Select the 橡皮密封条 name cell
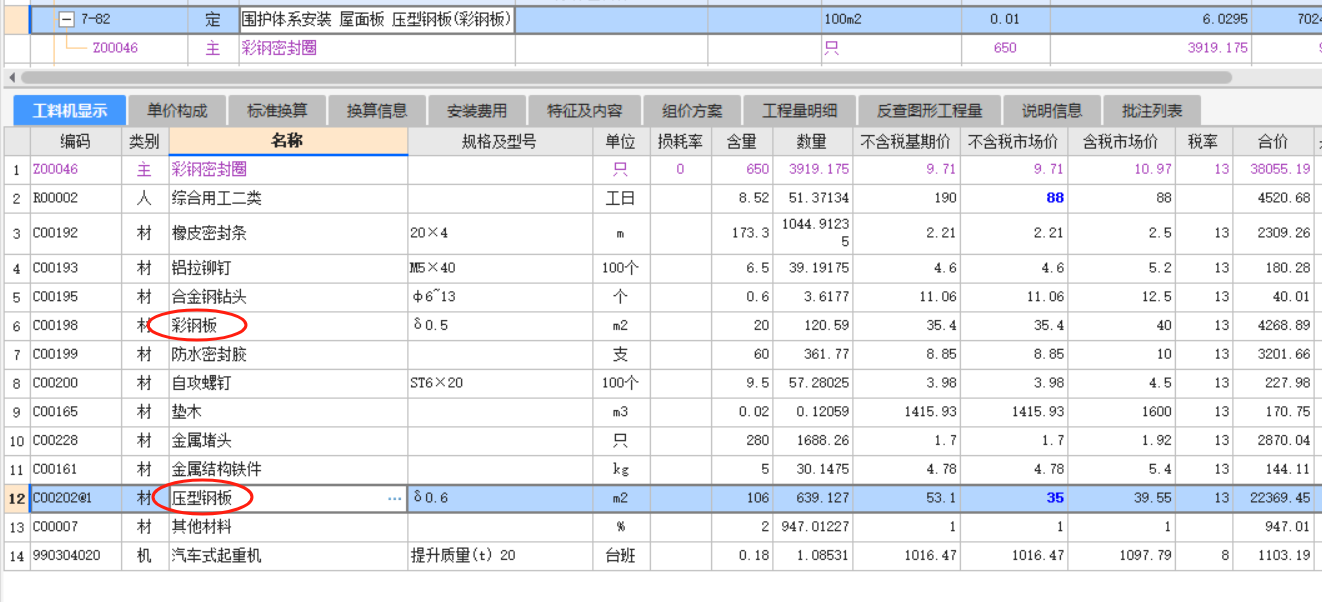Image resolution: width=1322 pixels, height=602 pixels. [x=288, y=233]
